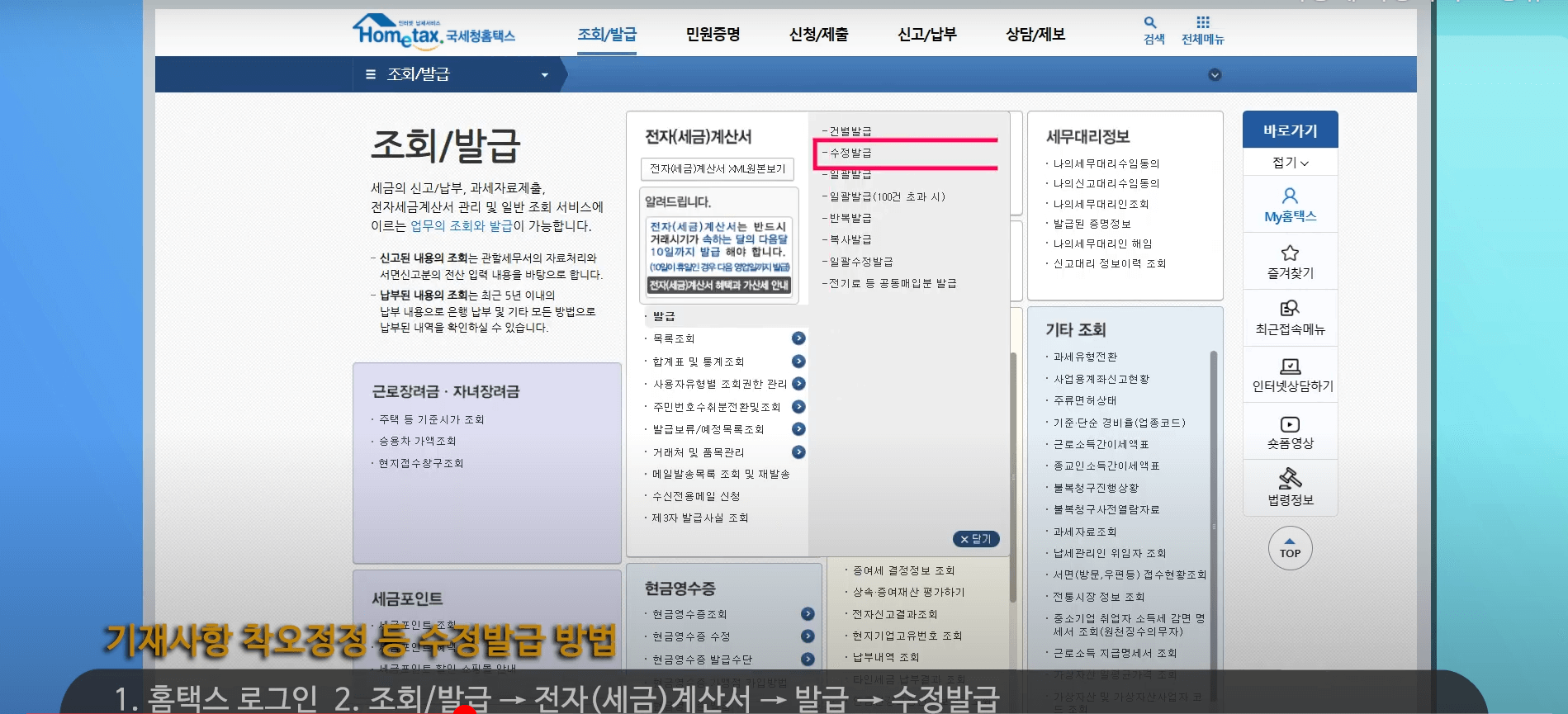This screenshot has width=1568, height=714.
Task: Open the 최근접속메뉴 shortcut
Action: point(1290,318)
